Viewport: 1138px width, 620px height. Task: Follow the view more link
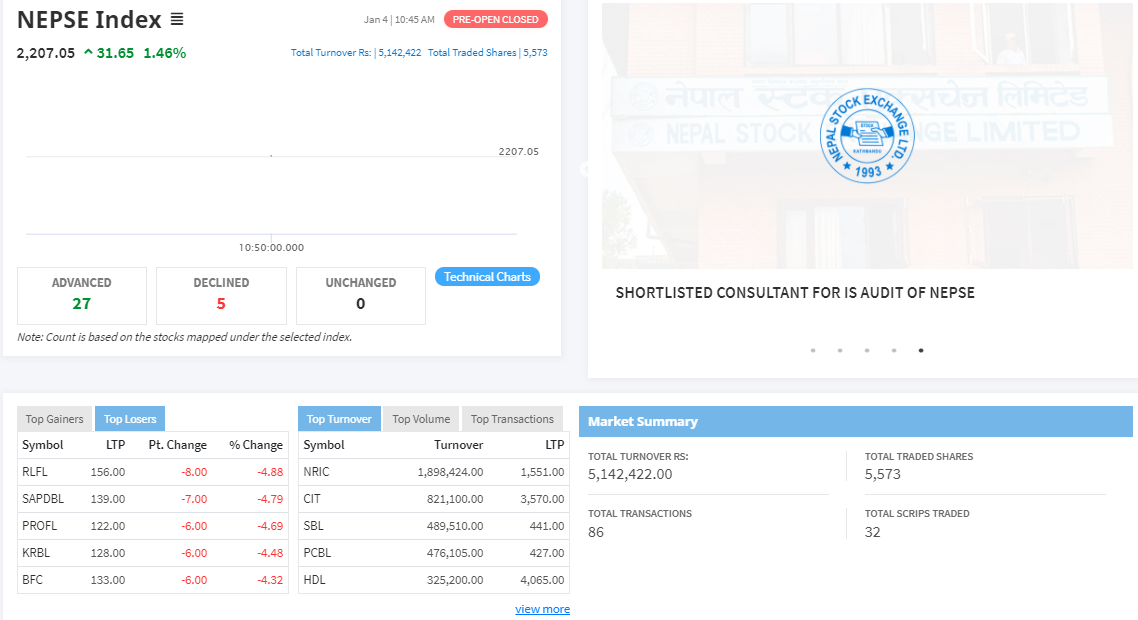click(x=542, y=609)
